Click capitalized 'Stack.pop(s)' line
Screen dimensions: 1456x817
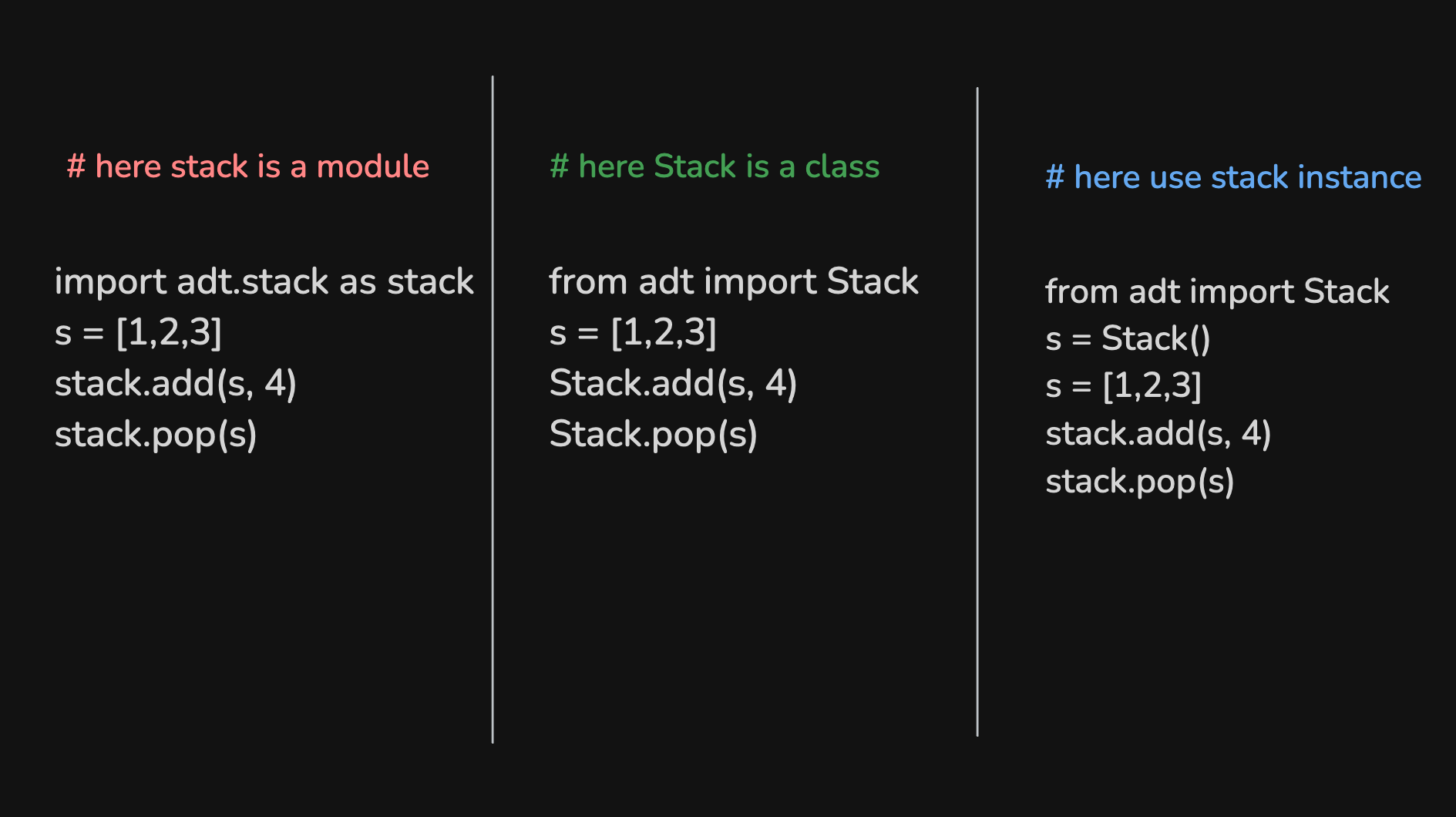[x=654, y=435]
